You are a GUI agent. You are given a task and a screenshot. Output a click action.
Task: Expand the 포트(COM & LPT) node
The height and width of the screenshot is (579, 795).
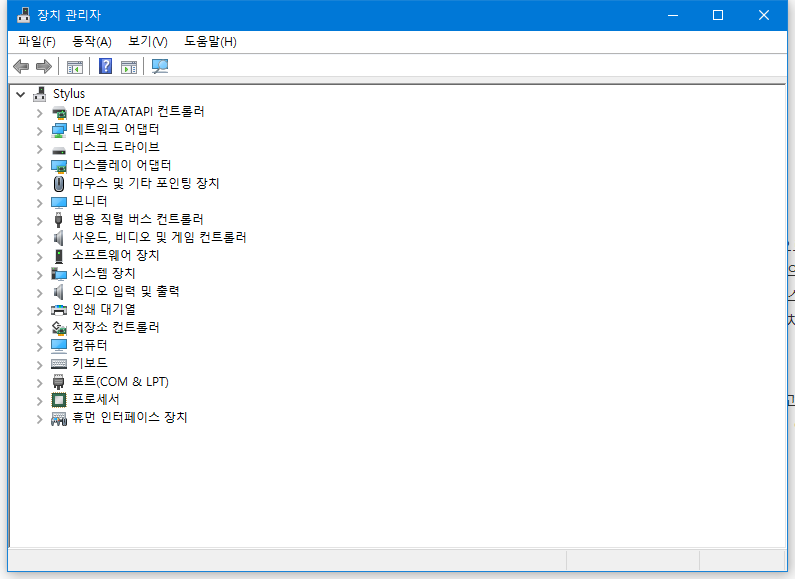point(40,383)
